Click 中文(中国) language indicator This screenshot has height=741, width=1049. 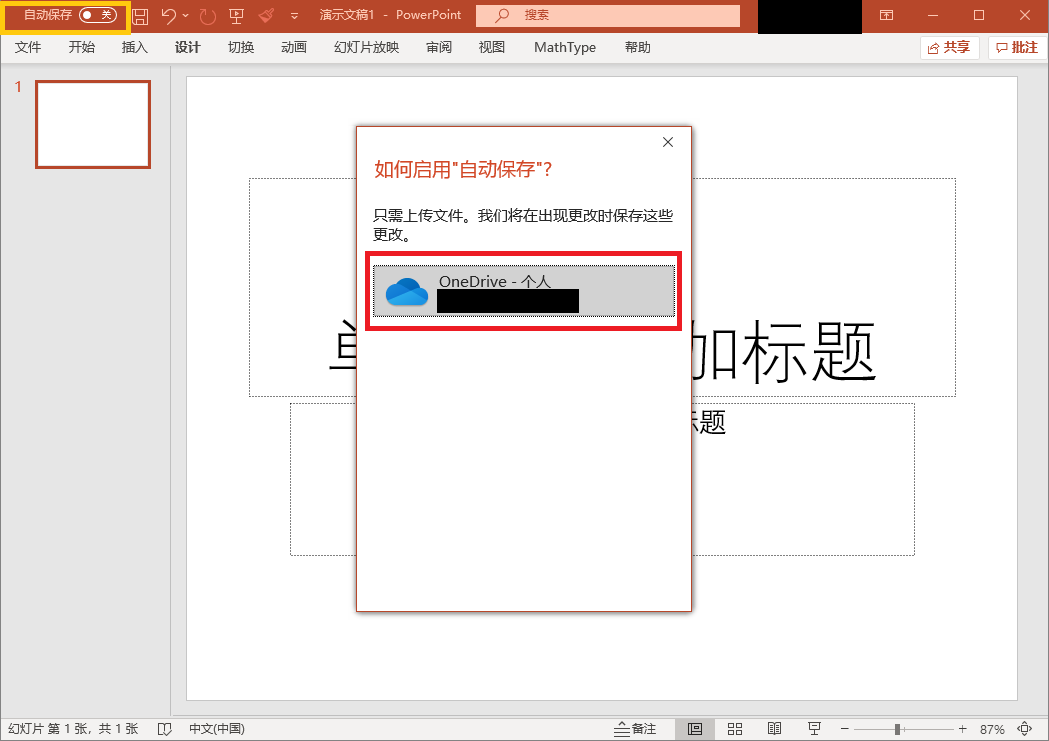pyautogui.click(x=217, y=729)
